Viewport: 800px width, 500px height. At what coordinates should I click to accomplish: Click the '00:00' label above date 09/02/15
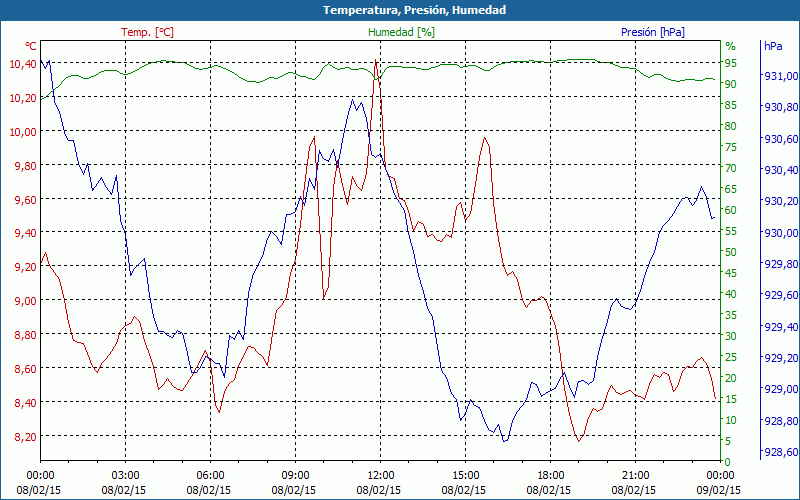pyautogui.click(x=720, y=476)
